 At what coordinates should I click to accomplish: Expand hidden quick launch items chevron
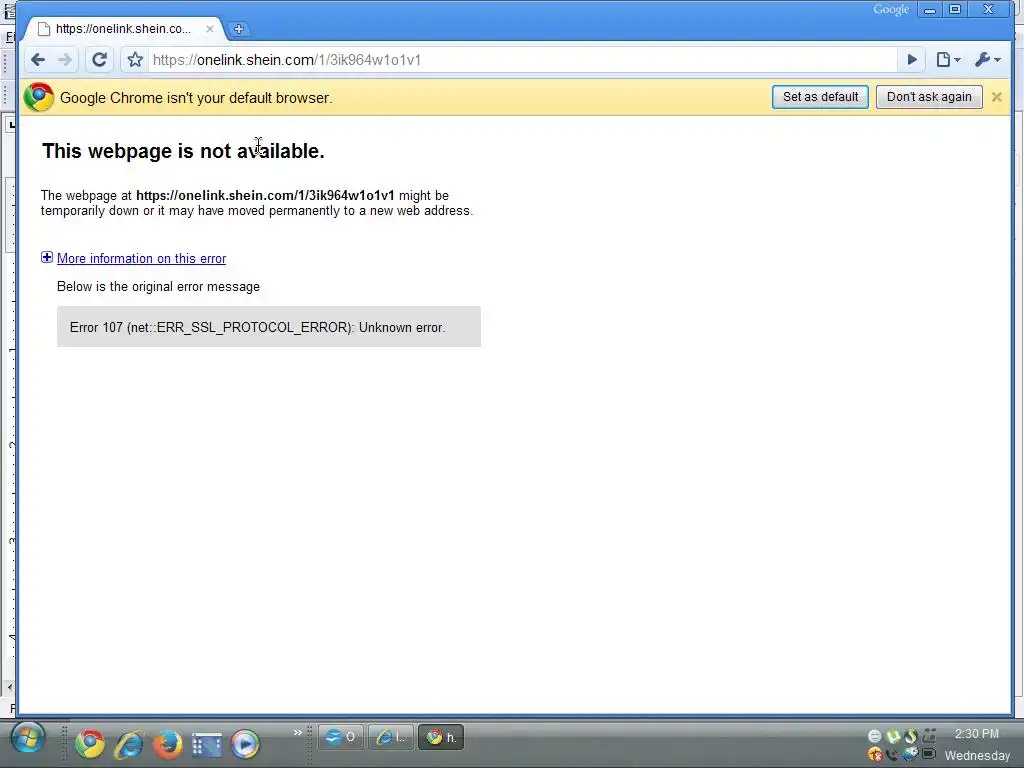coord(298,732)
